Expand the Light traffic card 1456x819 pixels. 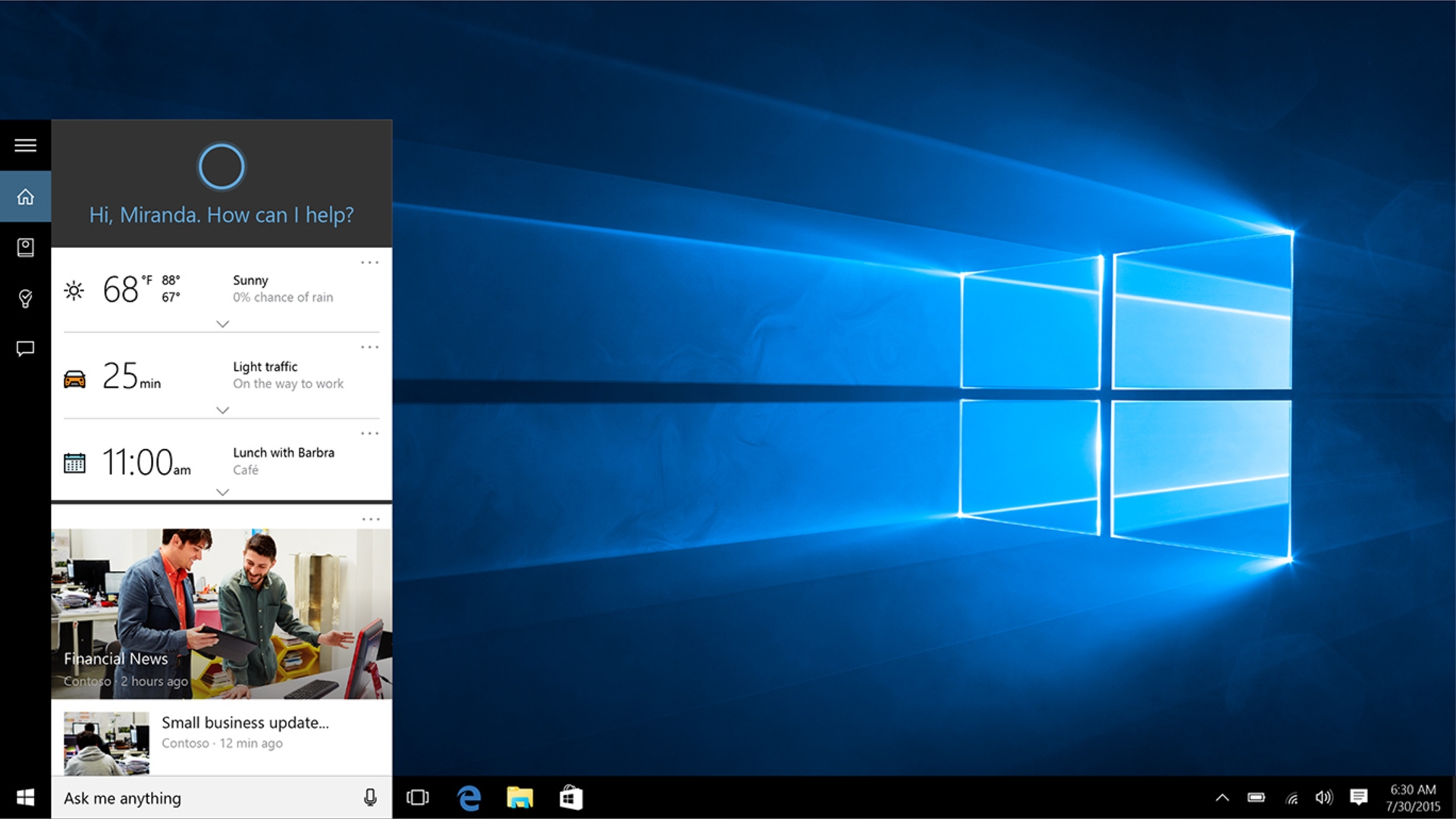[x=221, y=409]
